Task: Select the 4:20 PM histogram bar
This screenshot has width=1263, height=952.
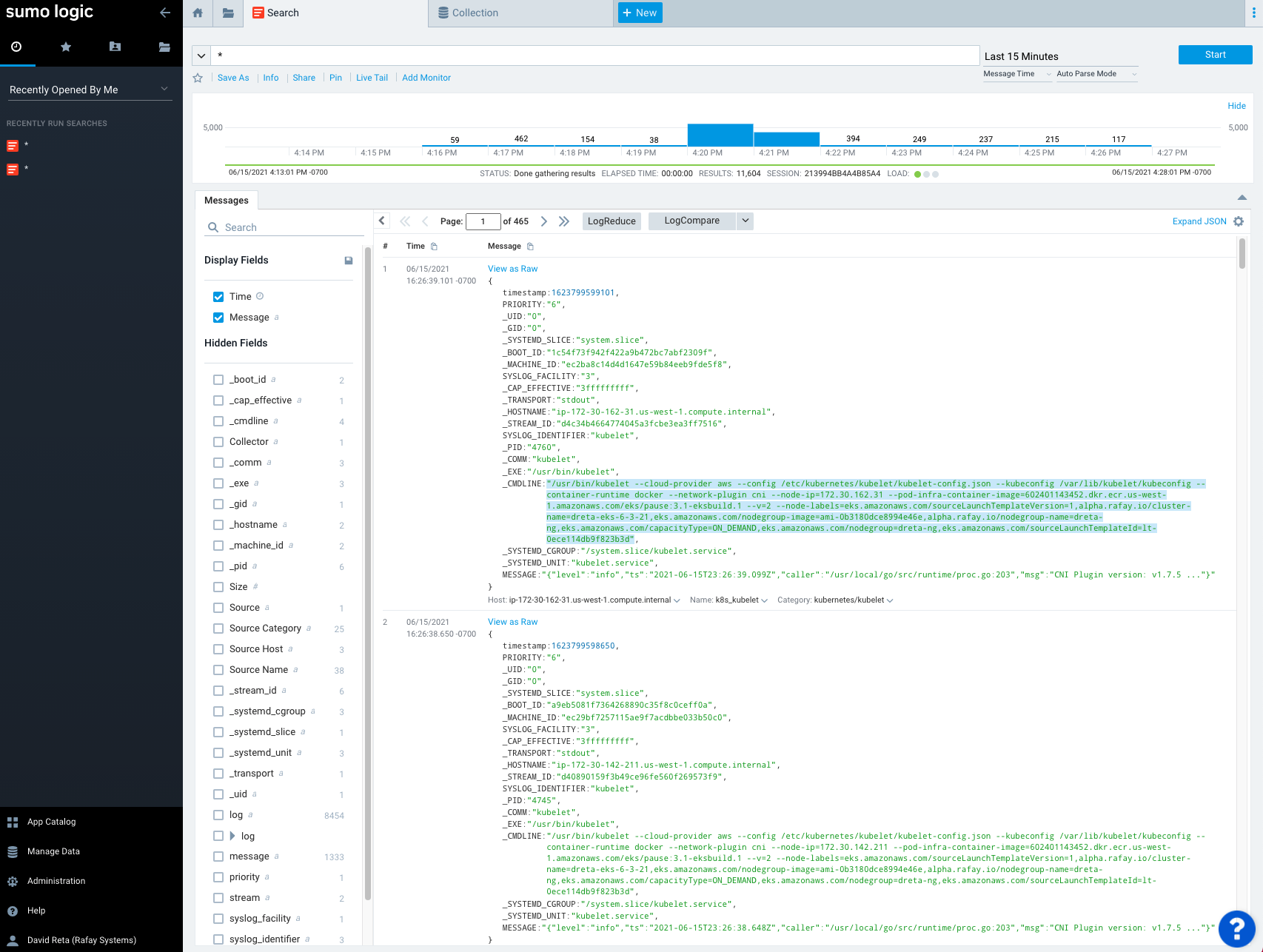Action: click(720, 135)
